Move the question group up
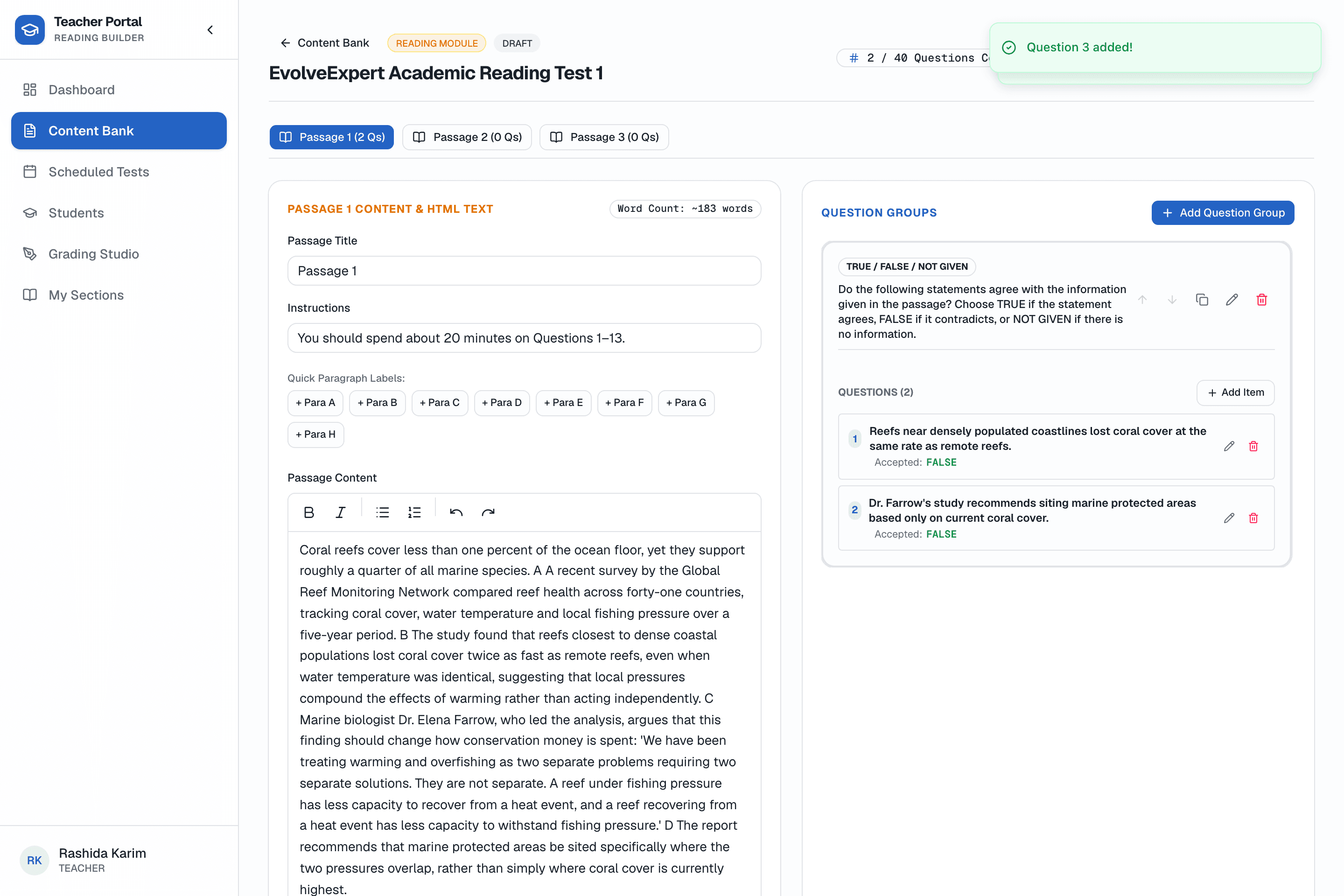 coord(1142,300)
